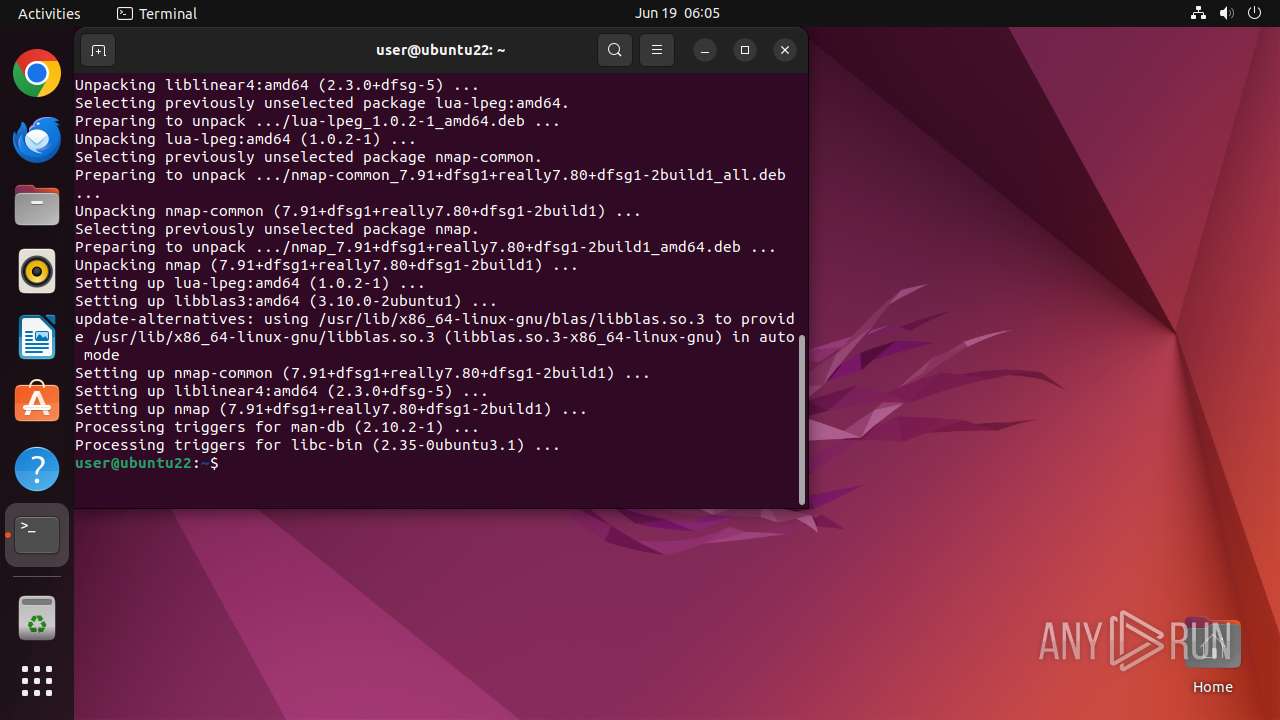The image size is (1280, 720).
Task: Click 'Setting up nmap-common' line
Action: point(363,373)
